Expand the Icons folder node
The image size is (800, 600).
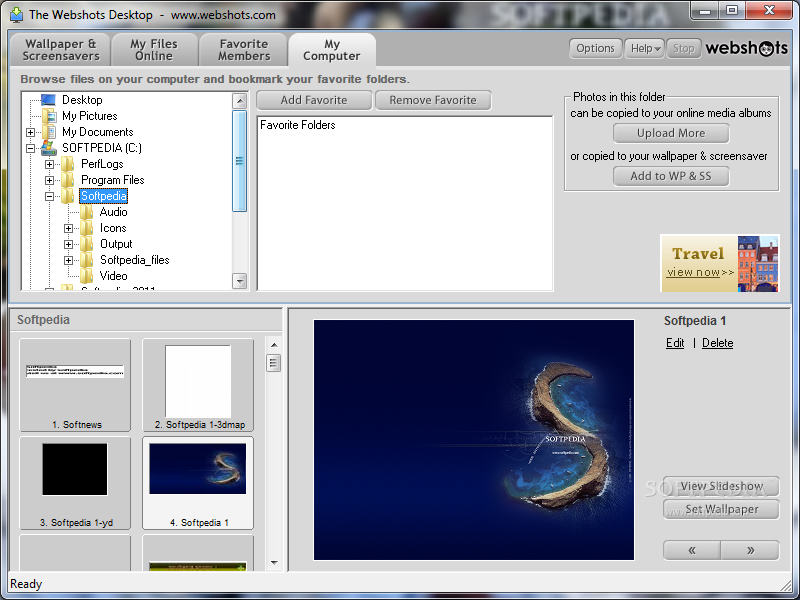click(x=68, y=228)
